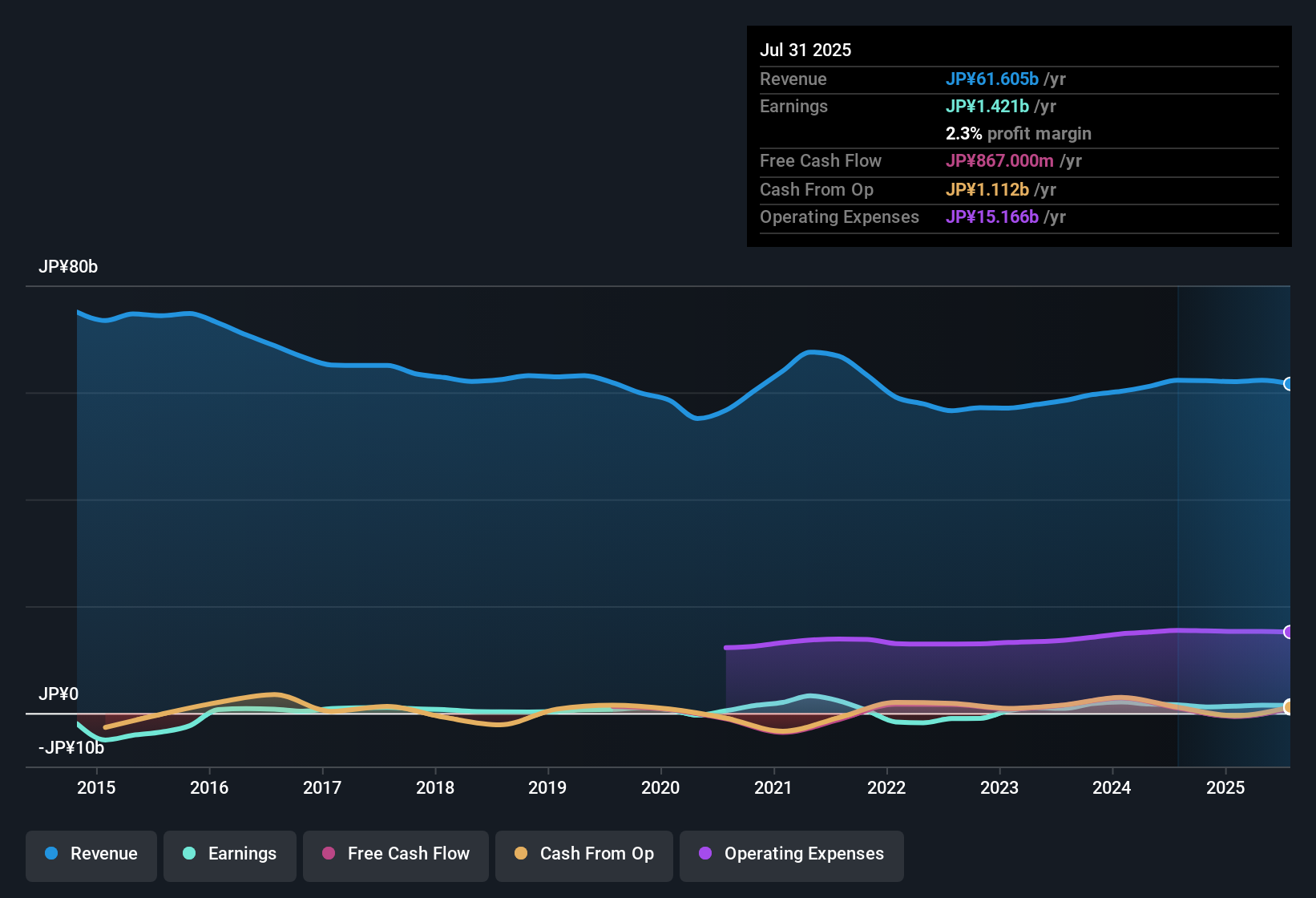Click the purple Operating Expenses legend dot

pyautogui.click(x=704, y=854)
